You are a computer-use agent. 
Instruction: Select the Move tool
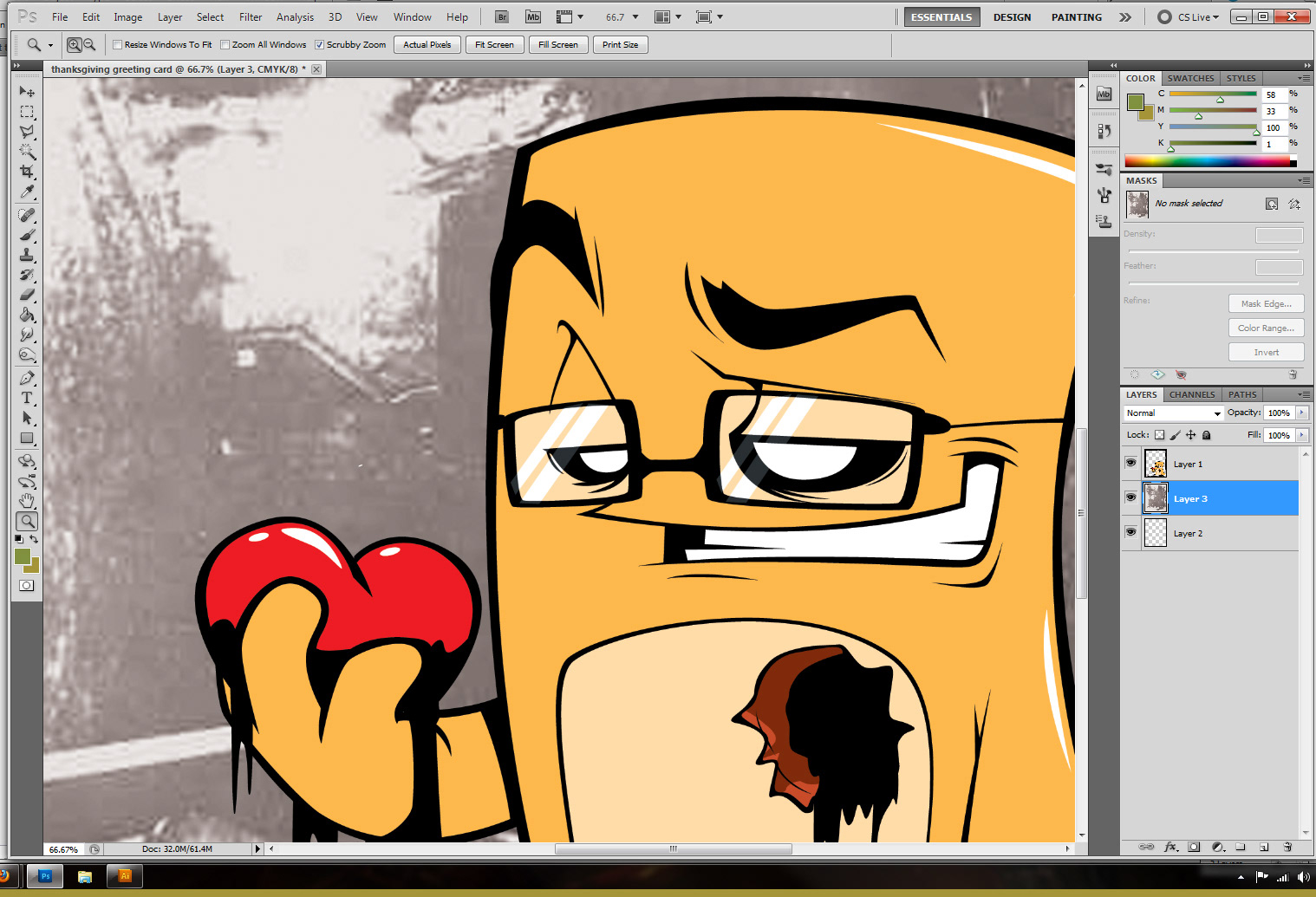pyautogui.click(x=27, y=92)
